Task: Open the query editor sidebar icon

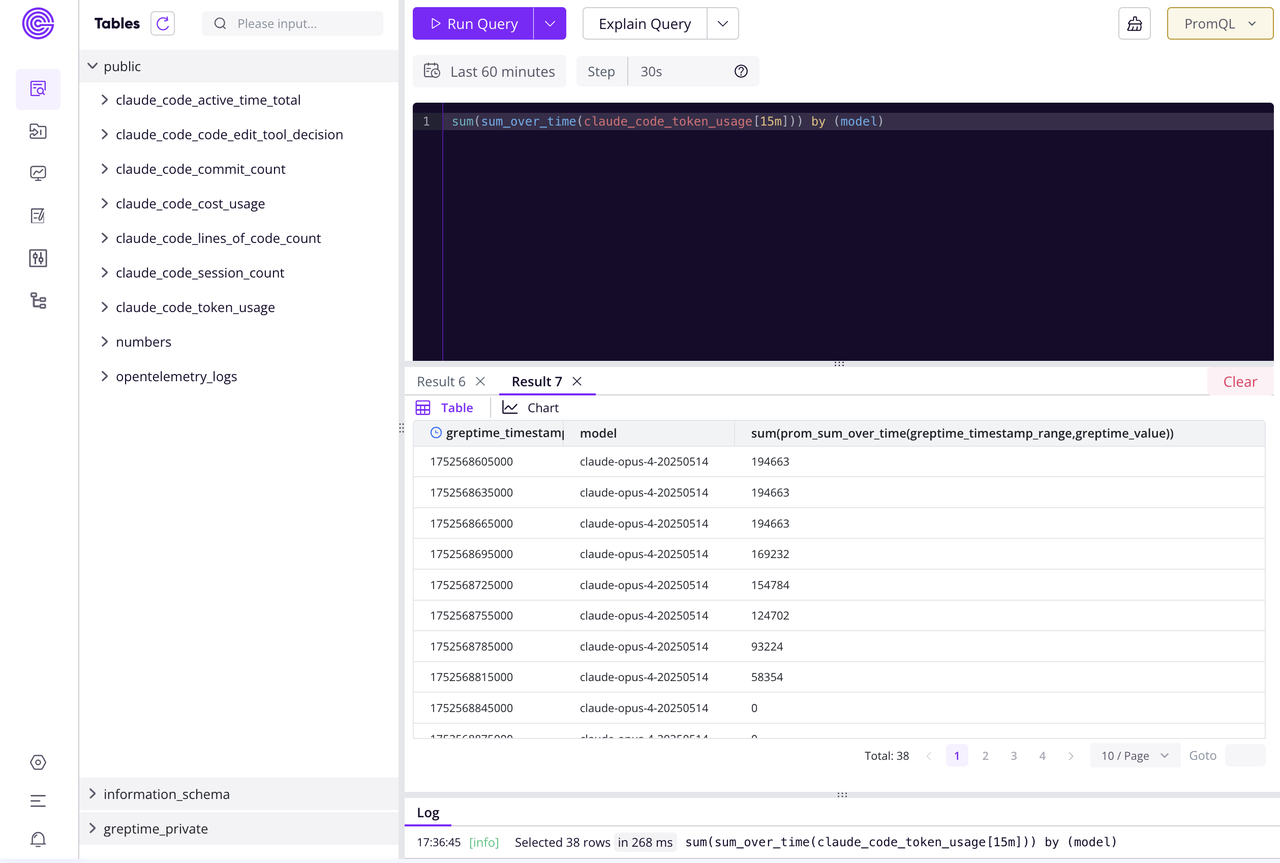Action: (x=38, y=89)
